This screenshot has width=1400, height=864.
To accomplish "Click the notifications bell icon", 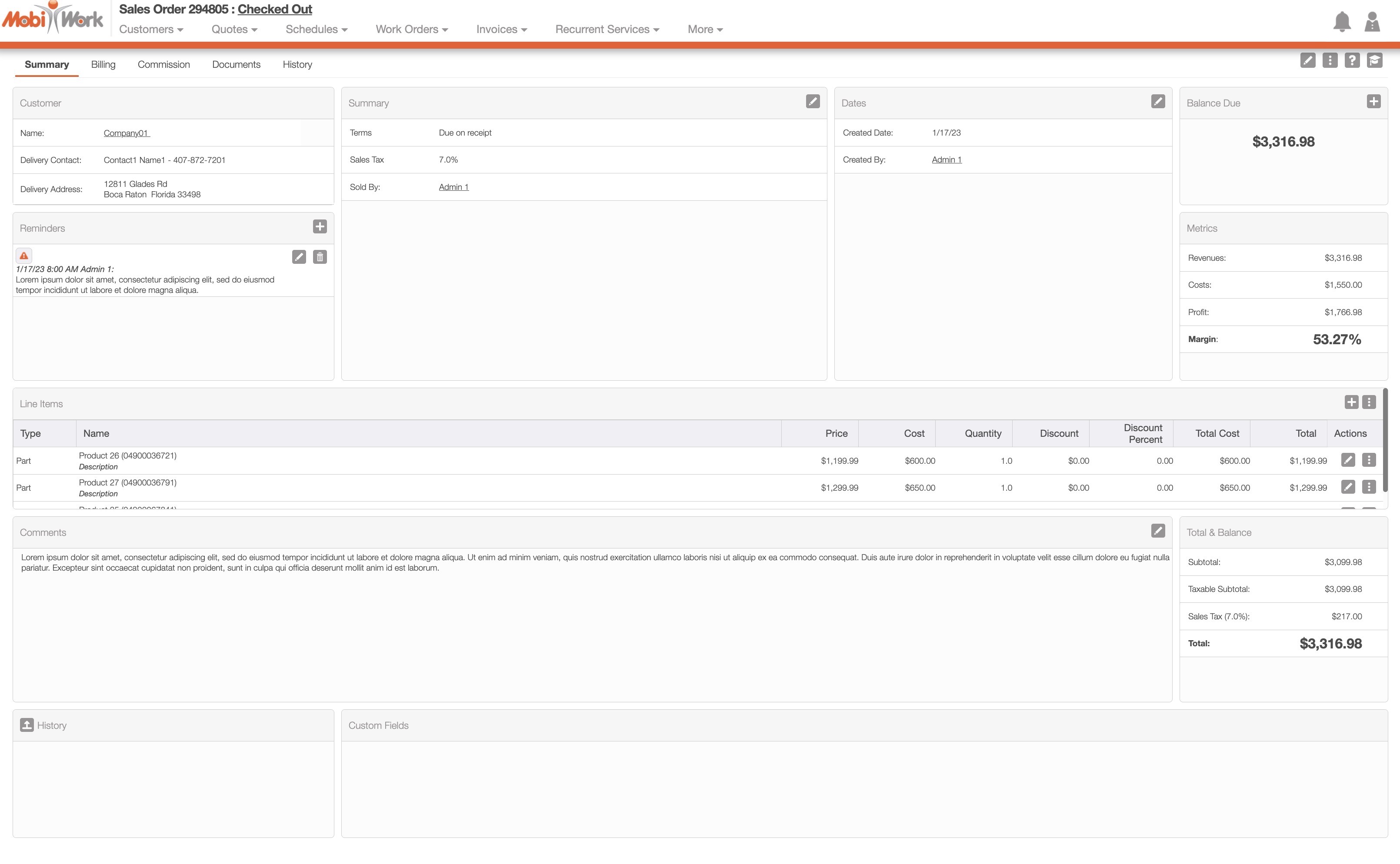I will [x=1341, y=22].
